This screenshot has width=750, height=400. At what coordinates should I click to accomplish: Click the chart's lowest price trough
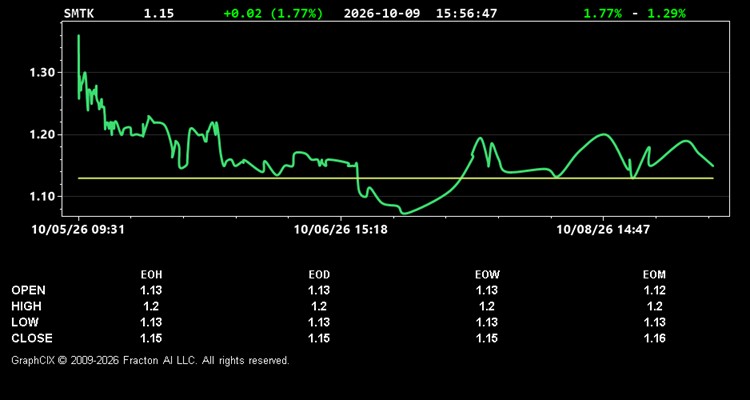[404, 213]
